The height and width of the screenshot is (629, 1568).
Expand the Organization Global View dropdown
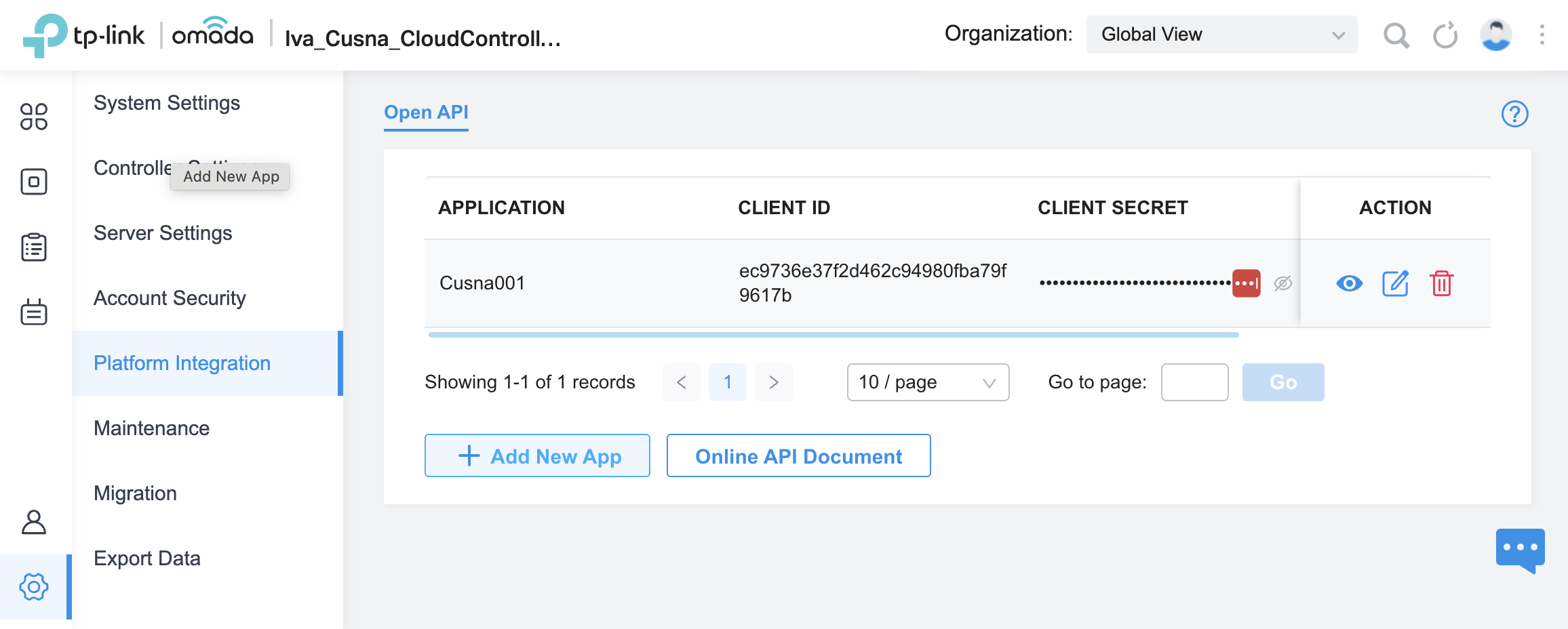point(1221,35)
